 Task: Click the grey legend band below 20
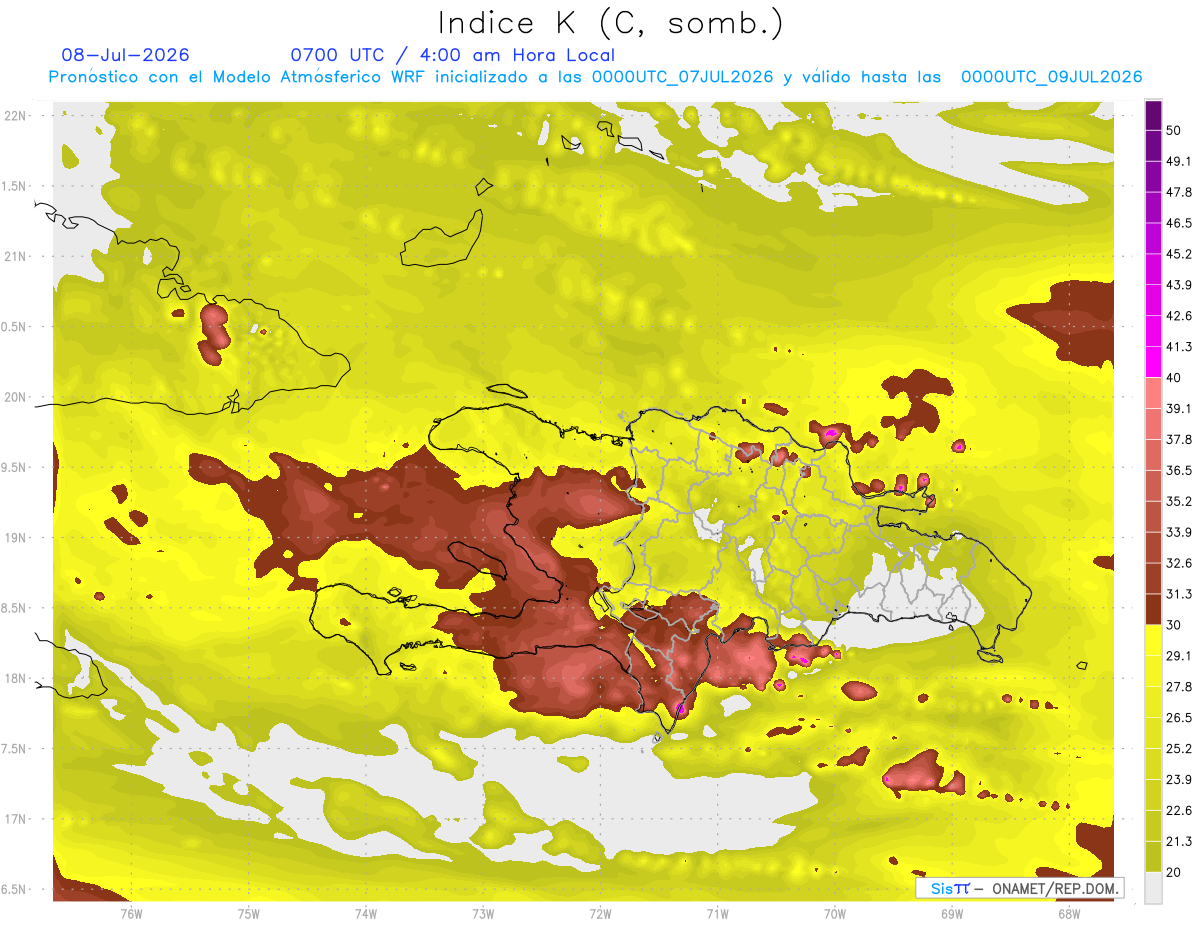pos(1153,887)
